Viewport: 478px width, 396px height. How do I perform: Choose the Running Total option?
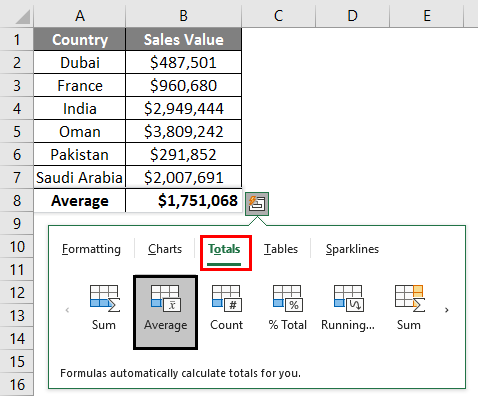coord(348,308)
